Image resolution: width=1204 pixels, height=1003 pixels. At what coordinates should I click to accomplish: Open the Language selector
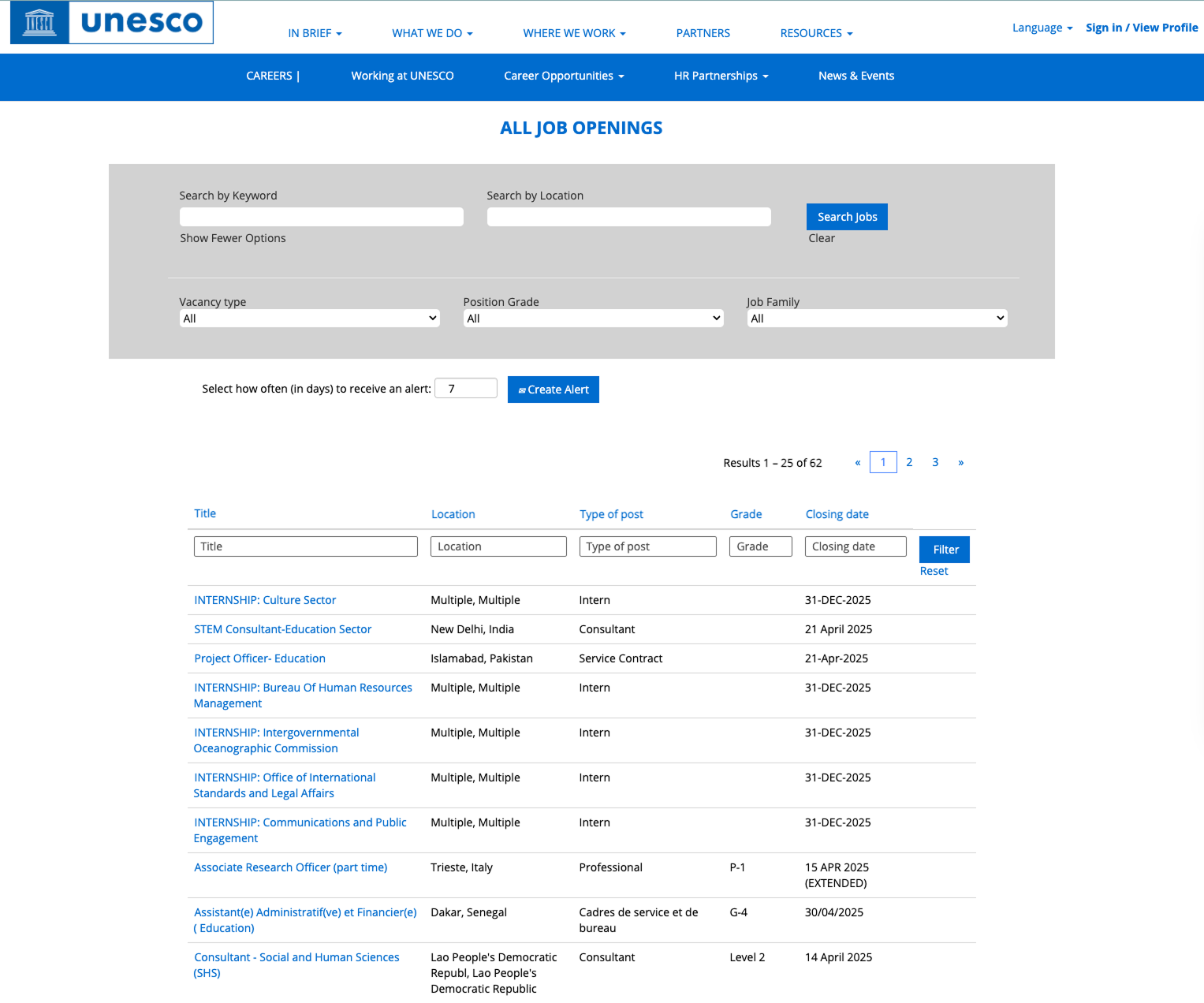pos(1042,28)
